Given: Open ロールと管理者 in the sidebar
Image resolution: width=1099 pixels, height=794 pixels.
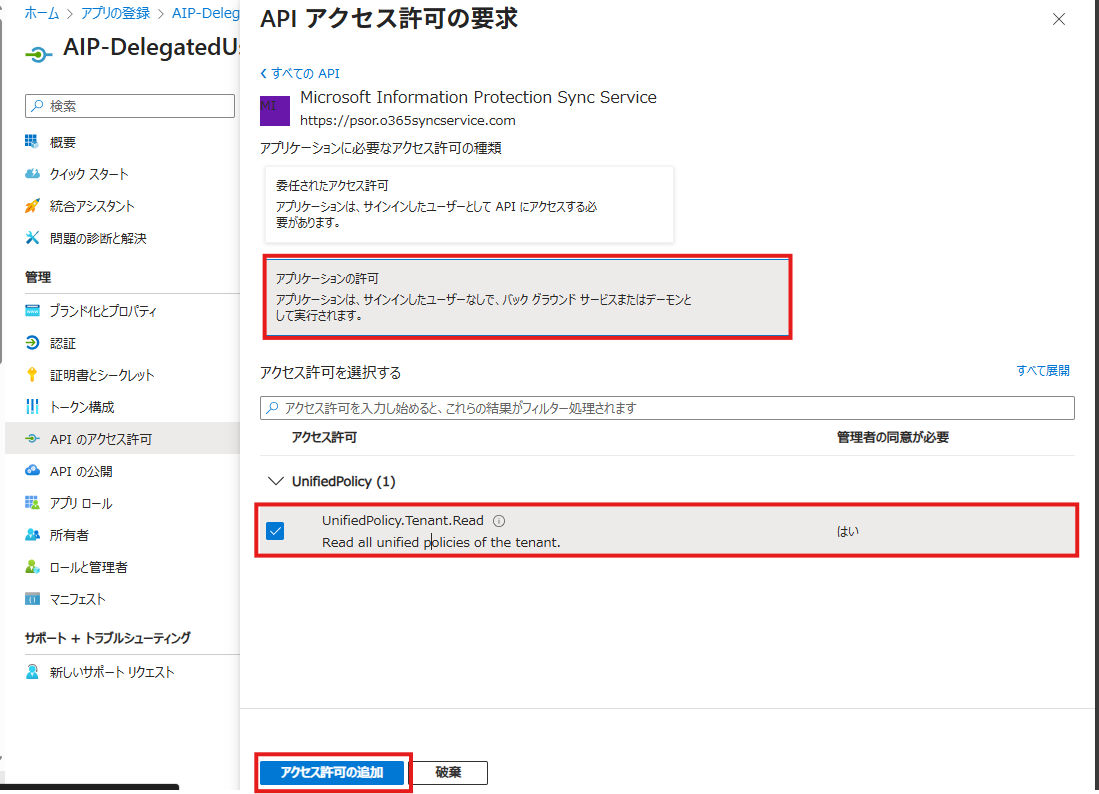Looking at the screenshot, I should [88, 567].
